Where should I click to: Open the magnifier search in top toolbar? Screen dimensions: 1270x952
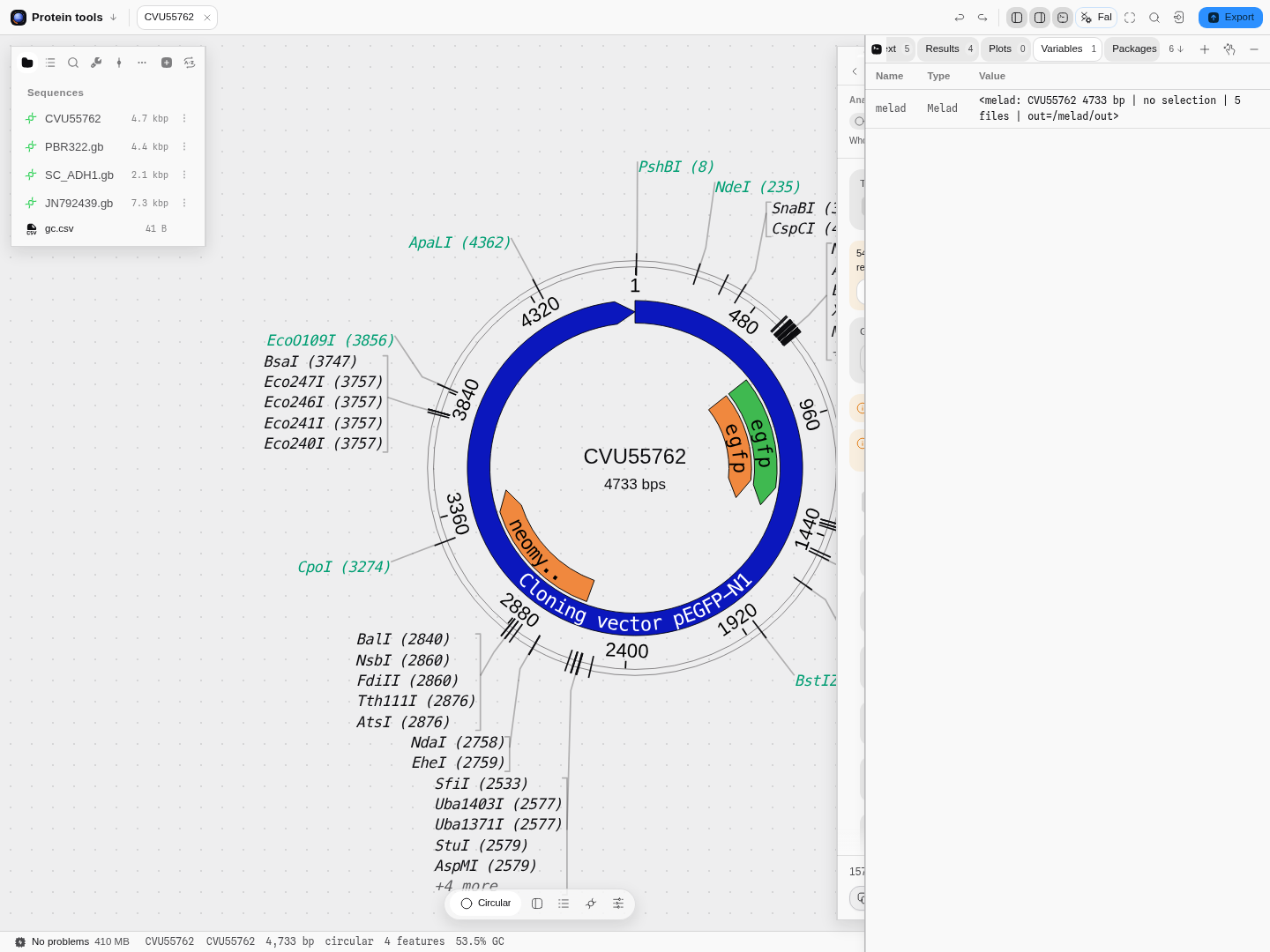pyautogui.click(x=1154, y=18)
